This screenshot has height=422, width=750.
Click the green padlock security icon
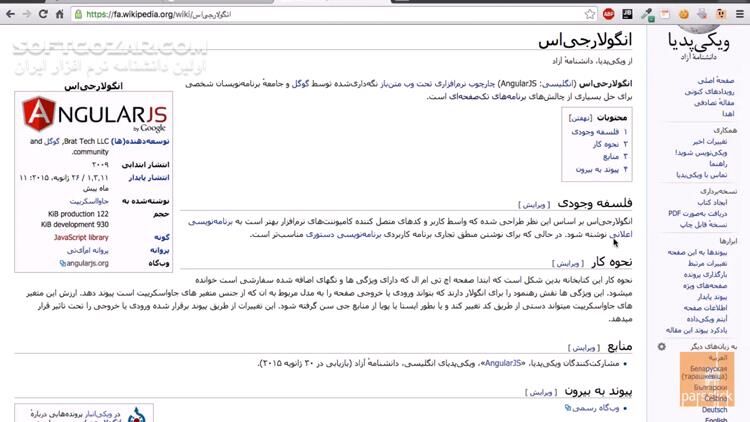78,14
